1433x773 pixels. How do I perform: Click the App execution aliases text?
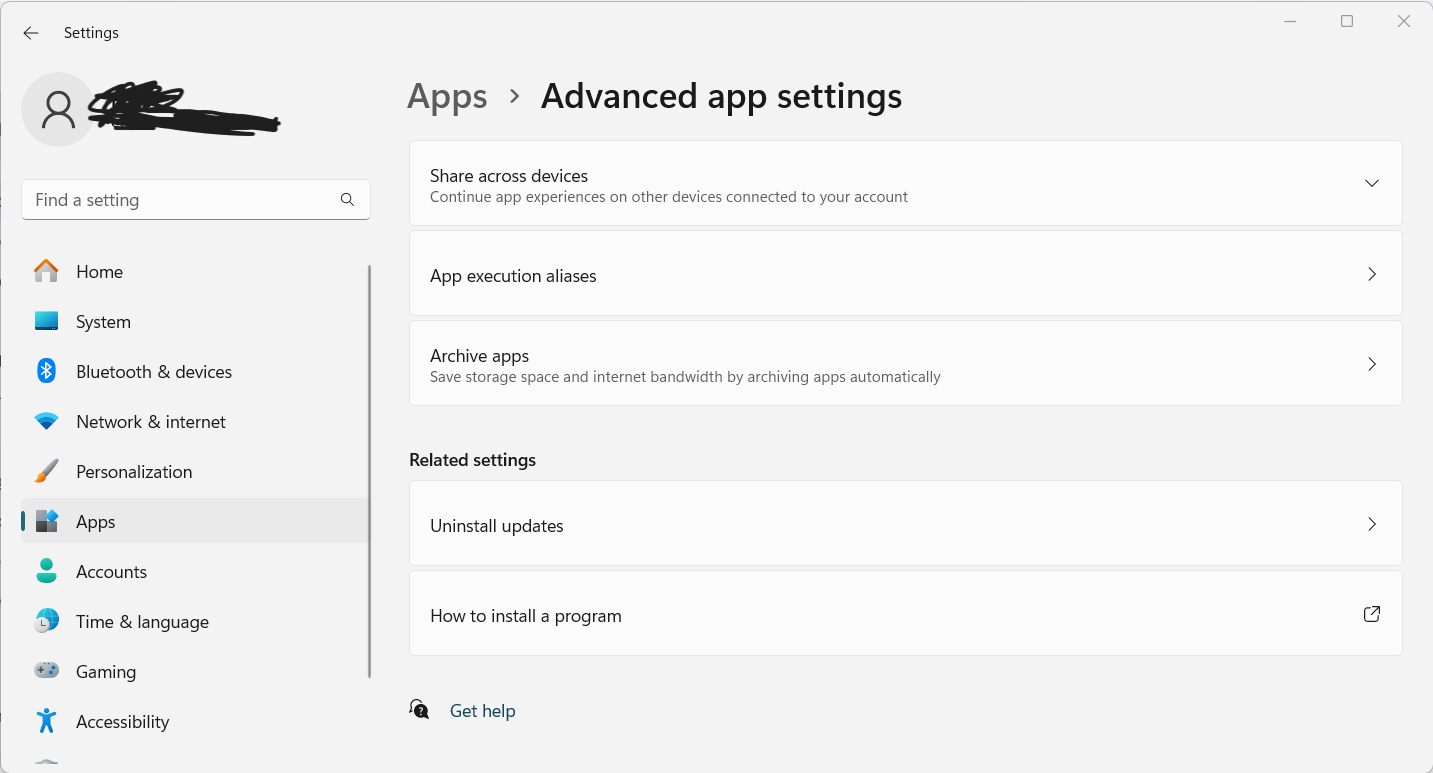(x=513, y=276)
